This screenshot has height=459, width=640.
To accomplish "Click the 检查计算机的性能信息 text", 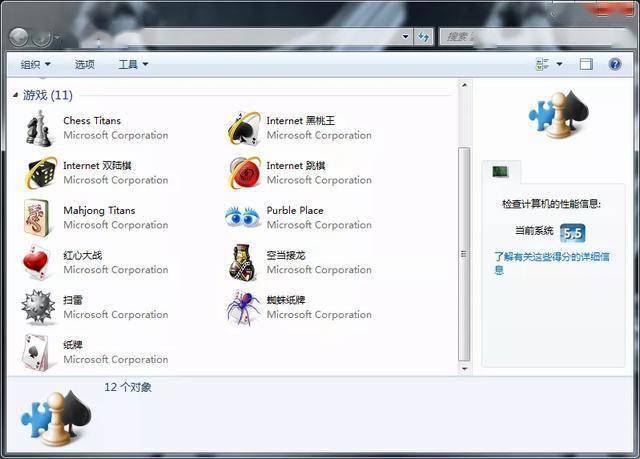I will pos(551,204).
